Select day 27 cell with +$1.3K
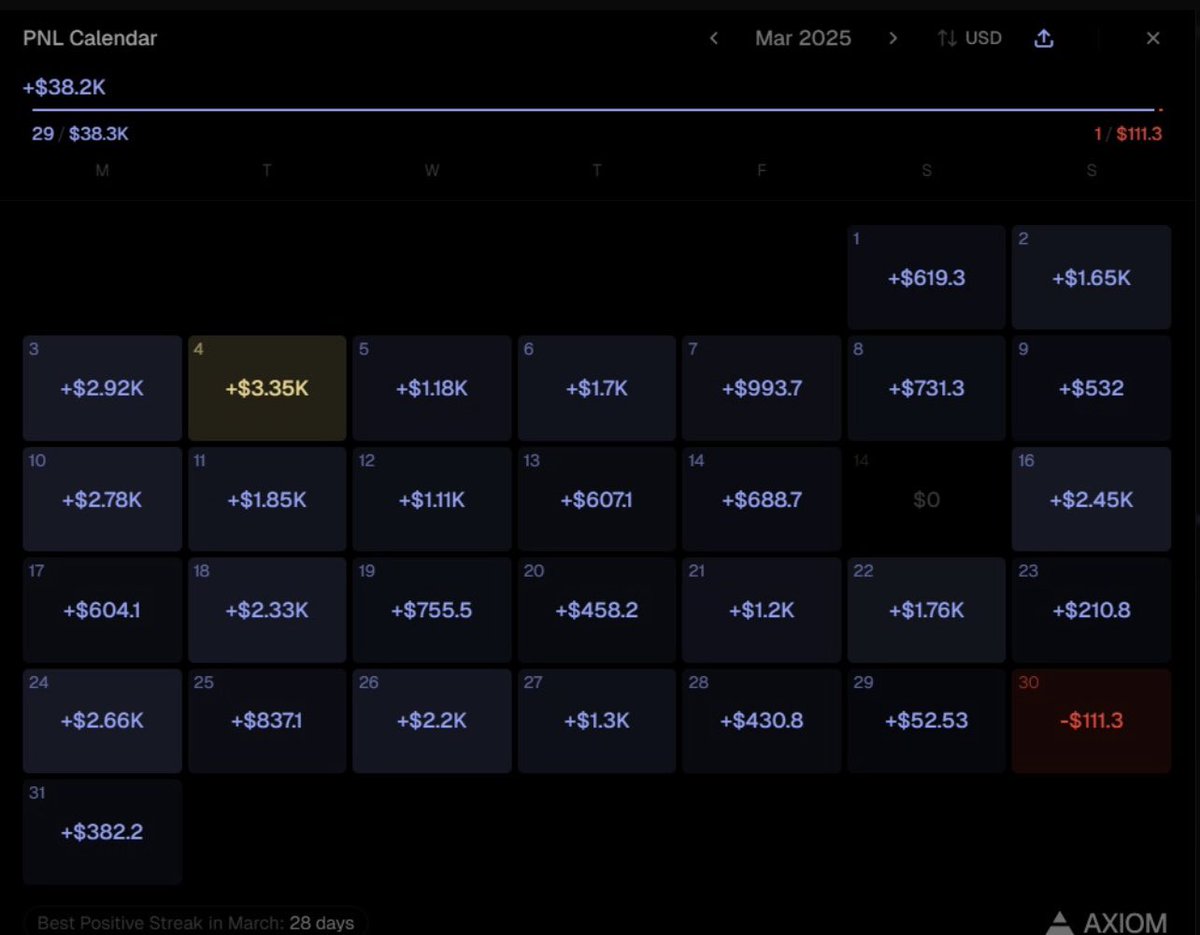Screen dimensions: 1200x935 (x=597, y=721)
